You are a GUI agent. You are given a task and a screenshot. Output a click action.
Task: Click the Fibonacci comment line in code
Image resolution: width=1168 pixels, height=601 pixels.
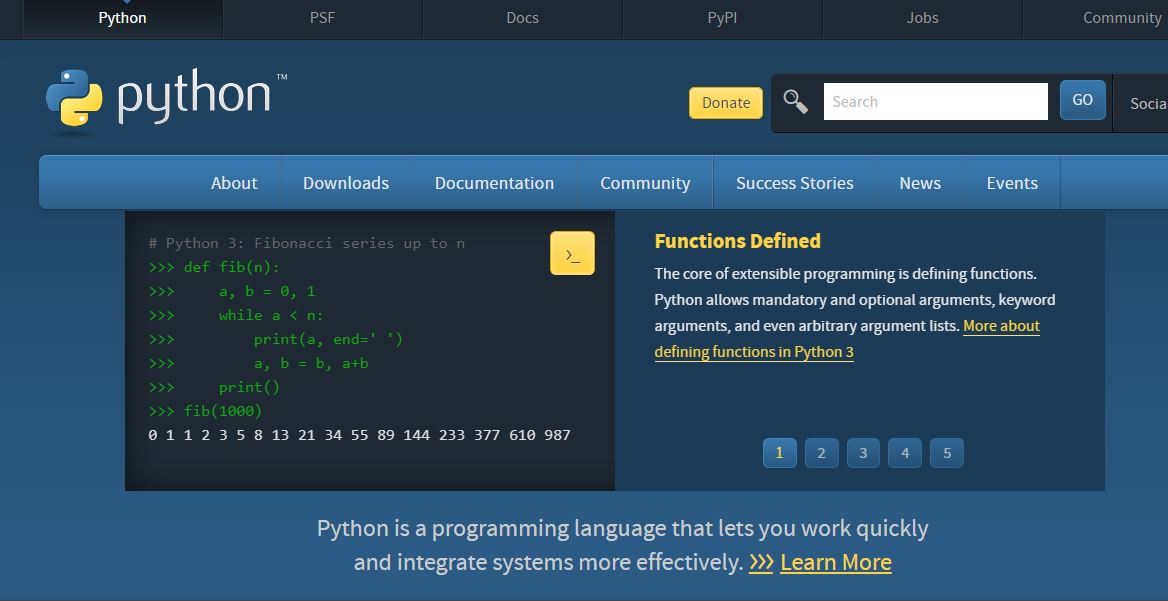307,244
